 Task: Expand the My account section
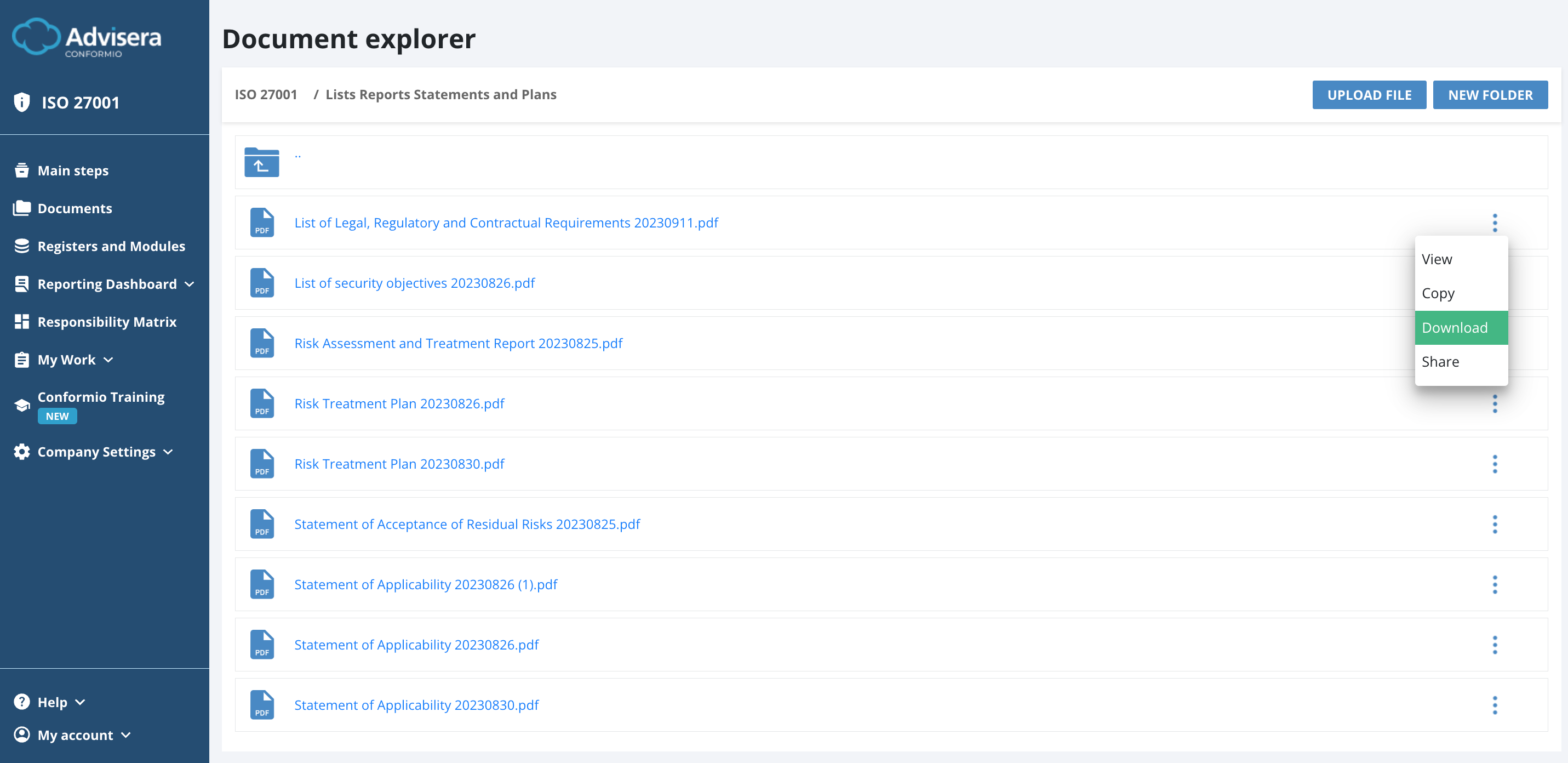[x=126, y=734]
